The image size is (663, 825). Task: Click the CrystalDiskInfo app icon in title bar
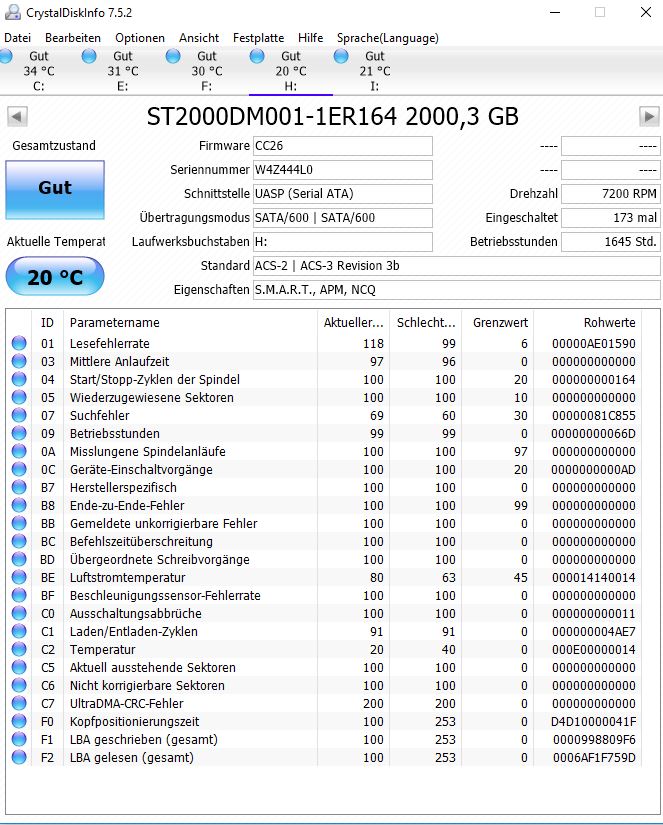pyautogui.click(x=13, y=12)
